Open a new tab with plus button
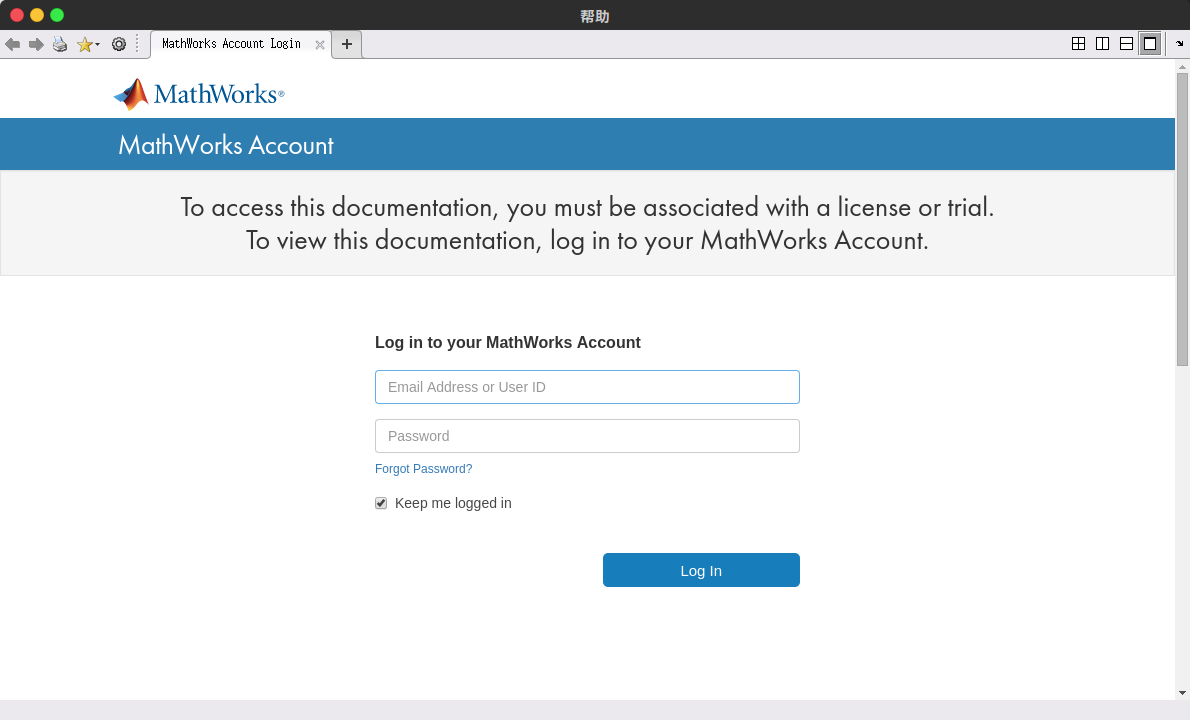Screen dimensions: 1190x720 coord(347,44)
